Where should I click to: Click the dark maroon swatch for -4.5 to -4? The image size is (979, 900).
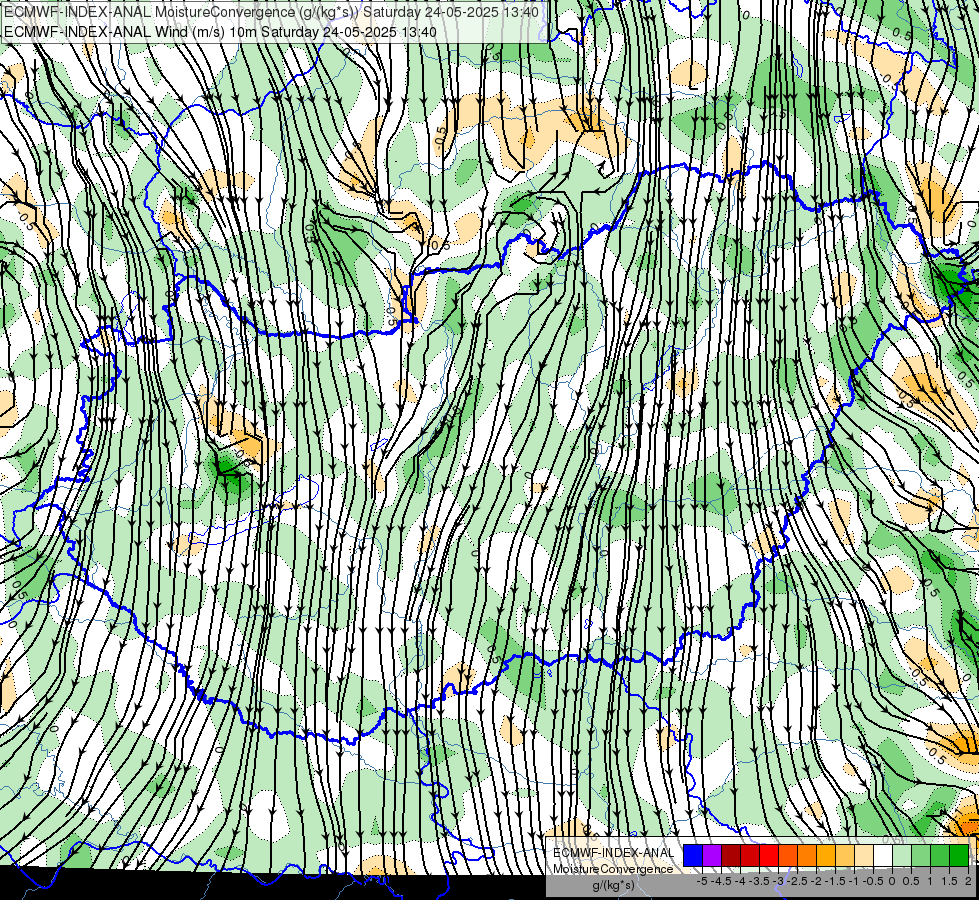tap(731, 855)
